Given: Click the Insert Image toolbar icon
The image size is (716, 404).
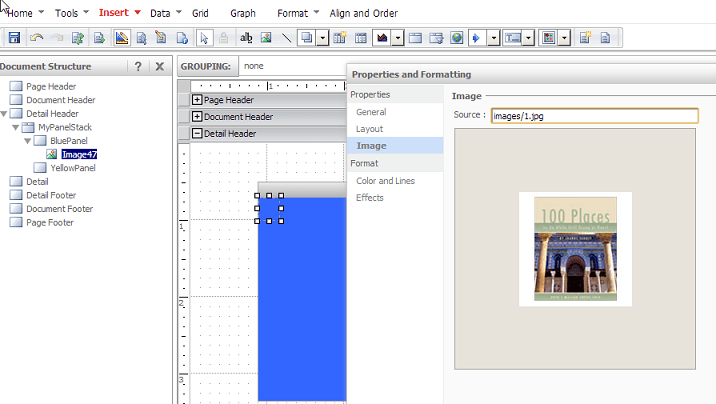Looking at the screenshot, I should coord(266,38).
